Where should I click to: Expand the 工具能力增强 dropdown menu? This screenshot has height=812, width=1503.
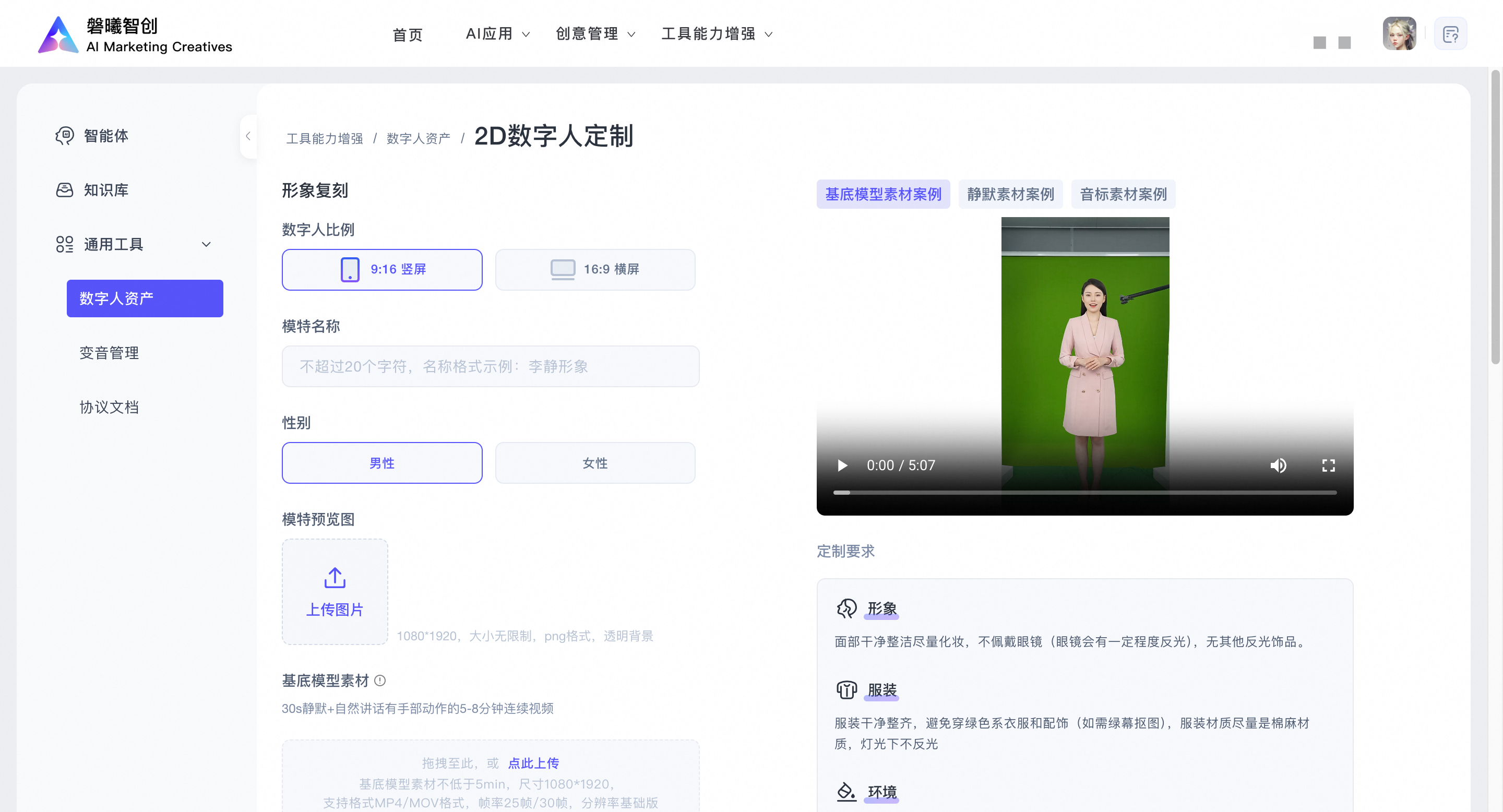(717, 34)
